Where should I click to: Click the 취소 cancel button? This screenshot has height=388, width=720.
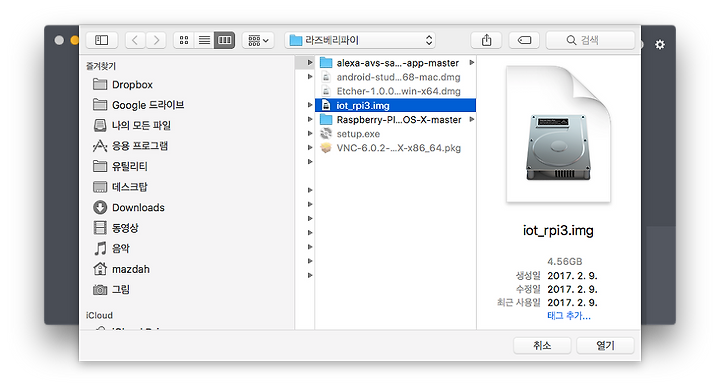coord(542,346)
